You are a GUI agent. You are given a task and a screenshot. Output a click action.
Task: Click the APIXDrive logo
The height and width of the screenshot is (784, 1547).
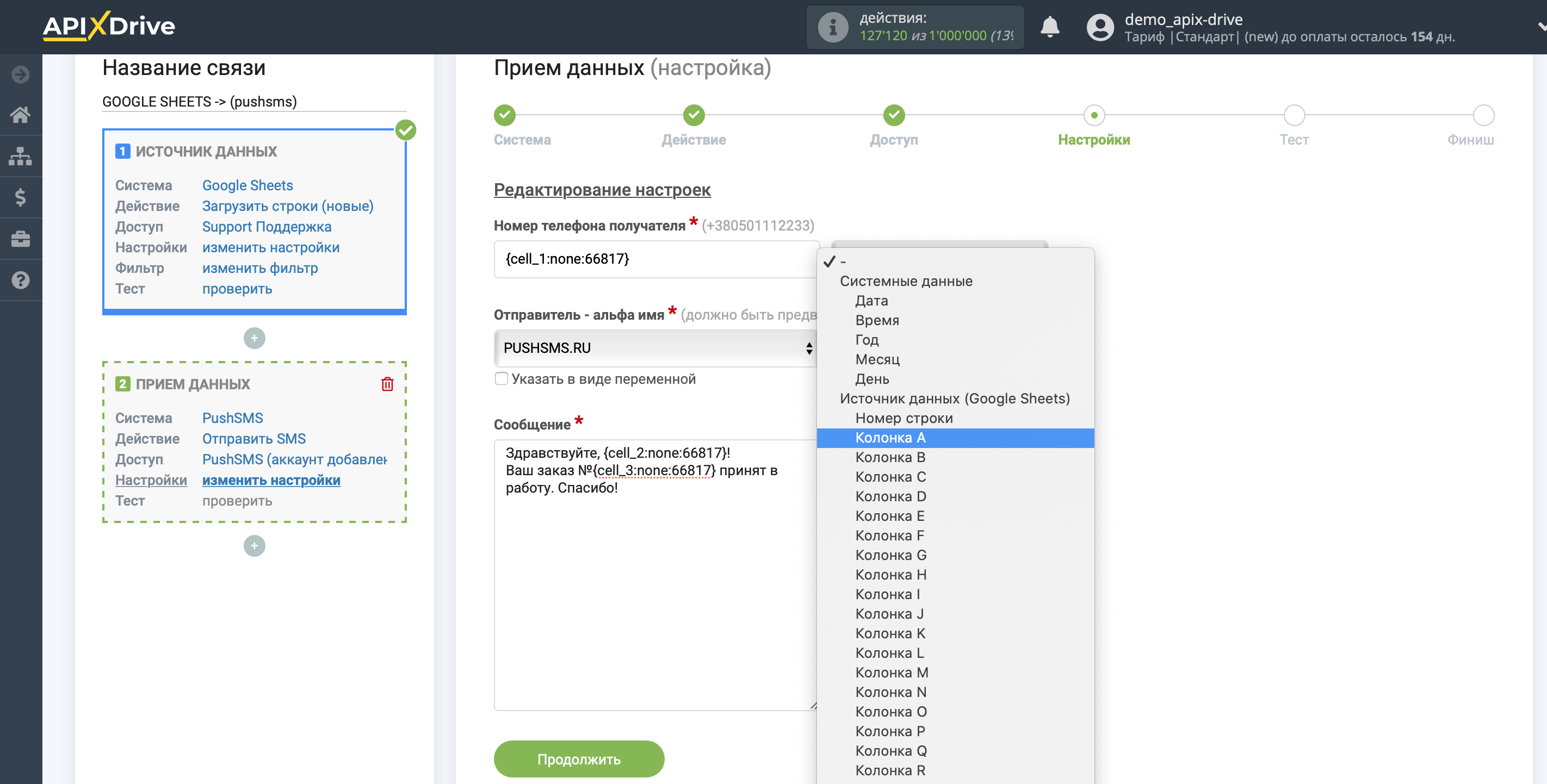[109, 26]
